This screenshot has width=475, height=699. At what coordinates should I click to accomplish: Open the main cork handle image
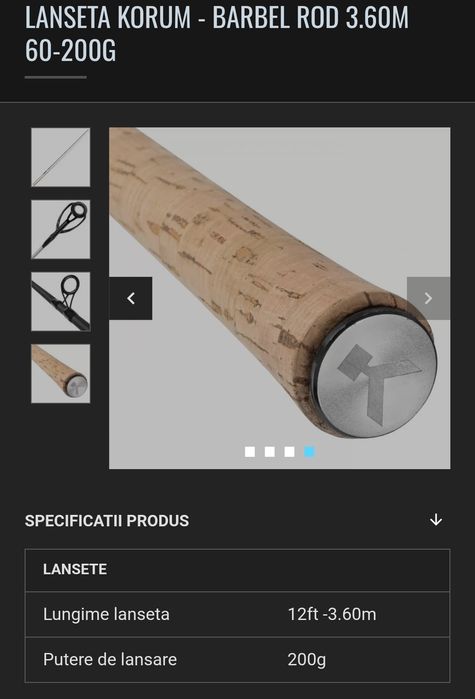pos(279,298)
